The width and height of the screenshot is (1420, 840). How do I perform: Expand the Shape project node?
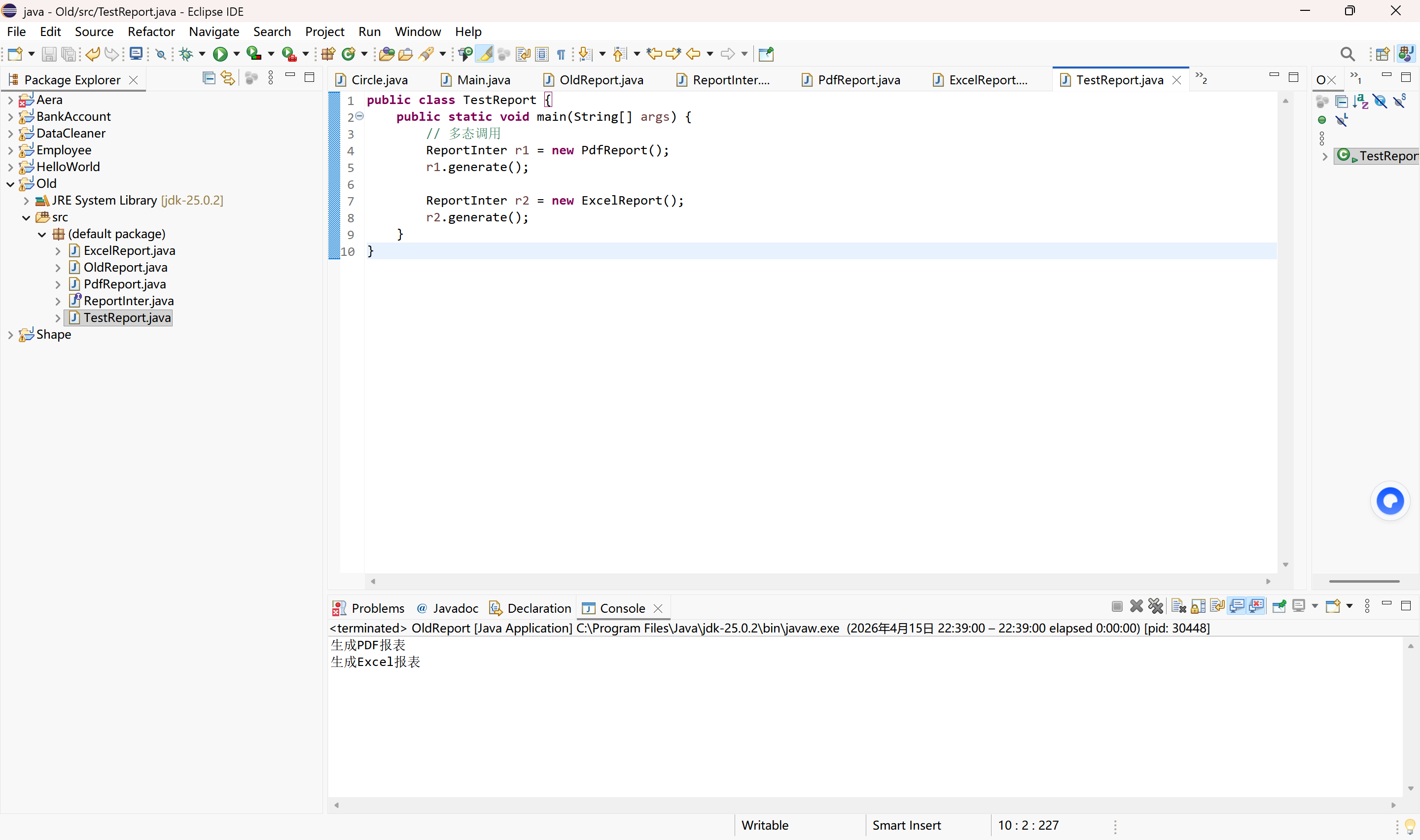[10, 335]
